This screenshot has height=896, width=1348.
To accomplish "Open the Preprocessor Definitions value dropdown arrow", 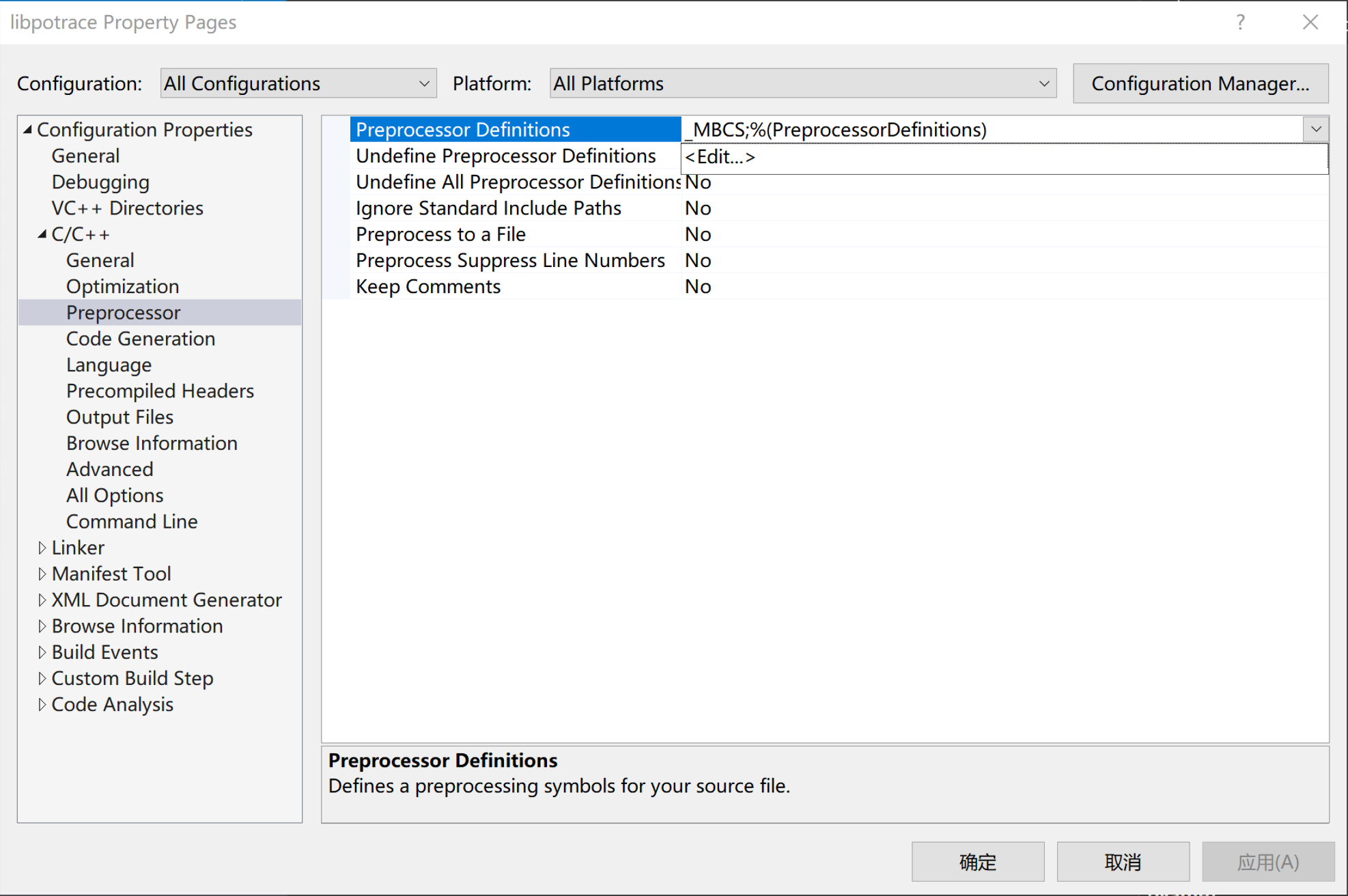I will click(x=1316, y=129).
